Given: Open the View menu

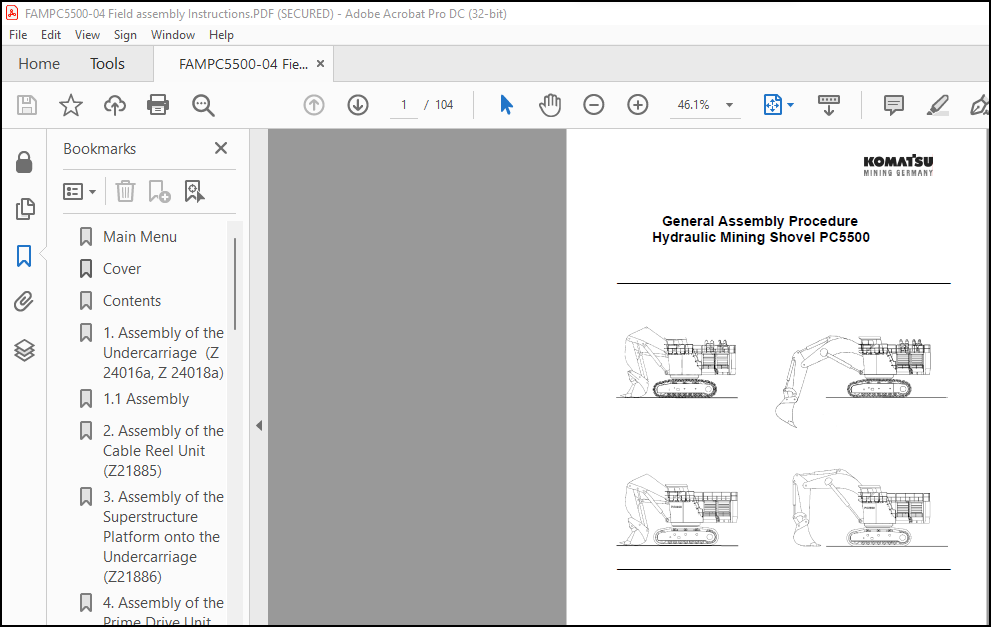Looking at the screenshot, I should (87, 35).
